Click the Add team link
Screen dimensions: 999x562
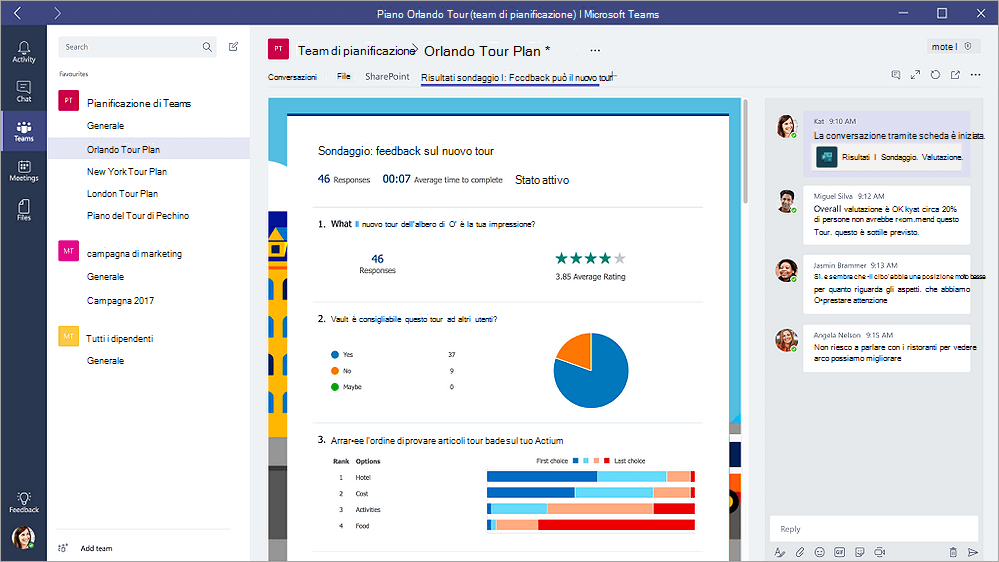(96, 548)
